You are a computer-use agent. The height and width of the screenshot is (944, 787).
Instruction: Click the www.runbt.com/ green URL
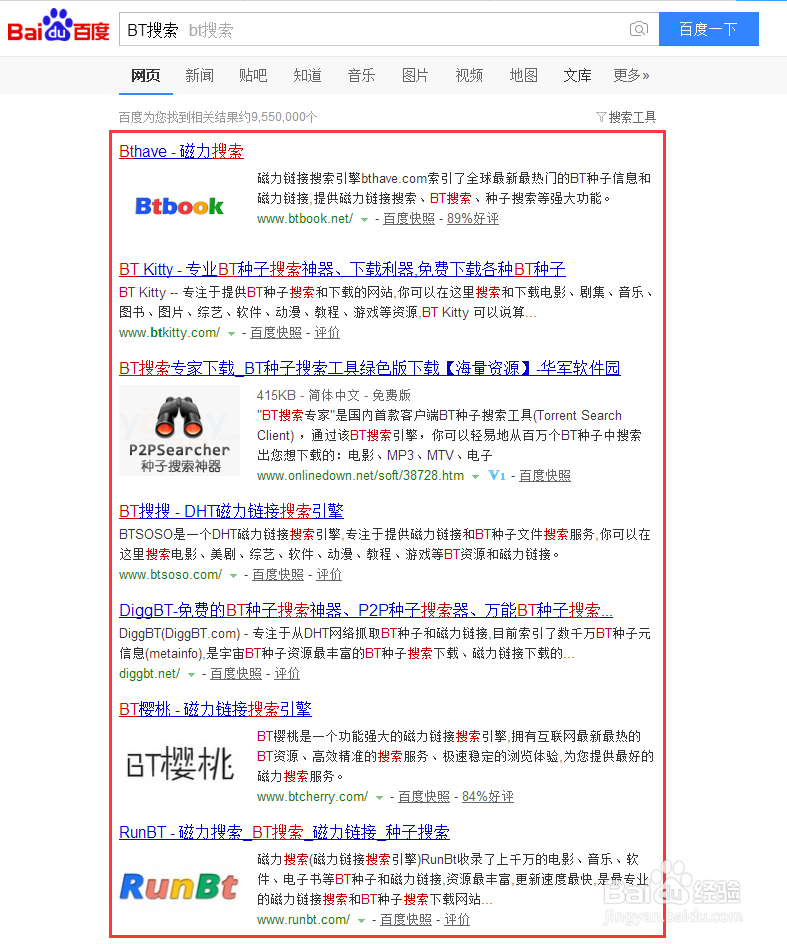click(303, 919)
